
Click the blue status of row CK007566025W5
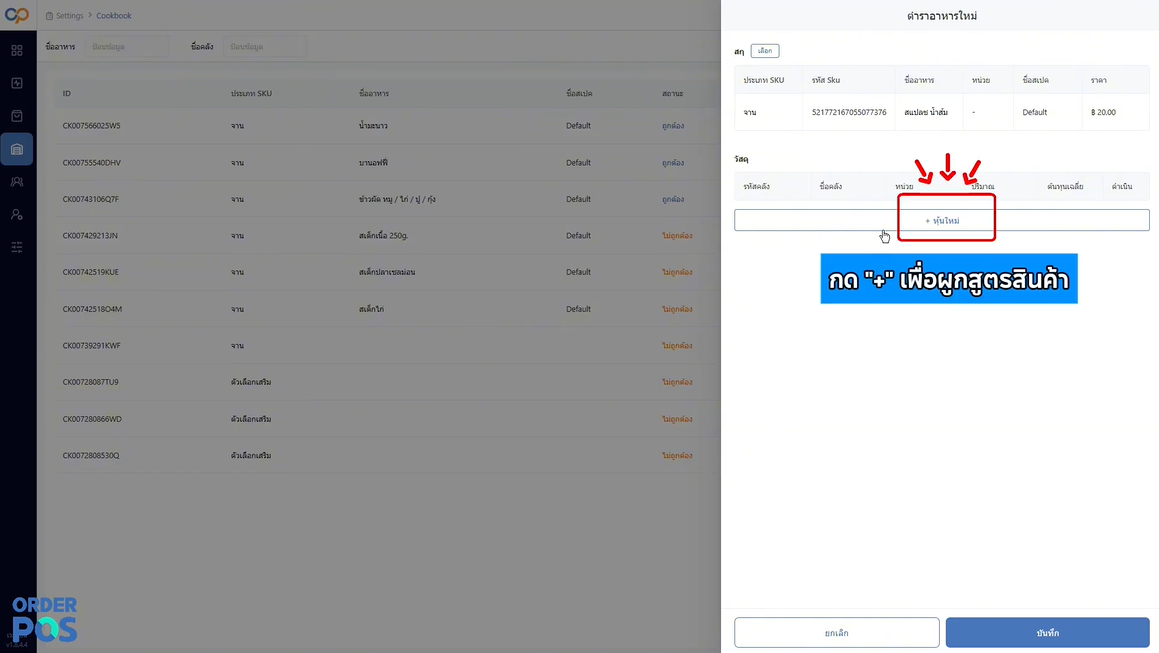pyautogui.click(x=673, y=126)
